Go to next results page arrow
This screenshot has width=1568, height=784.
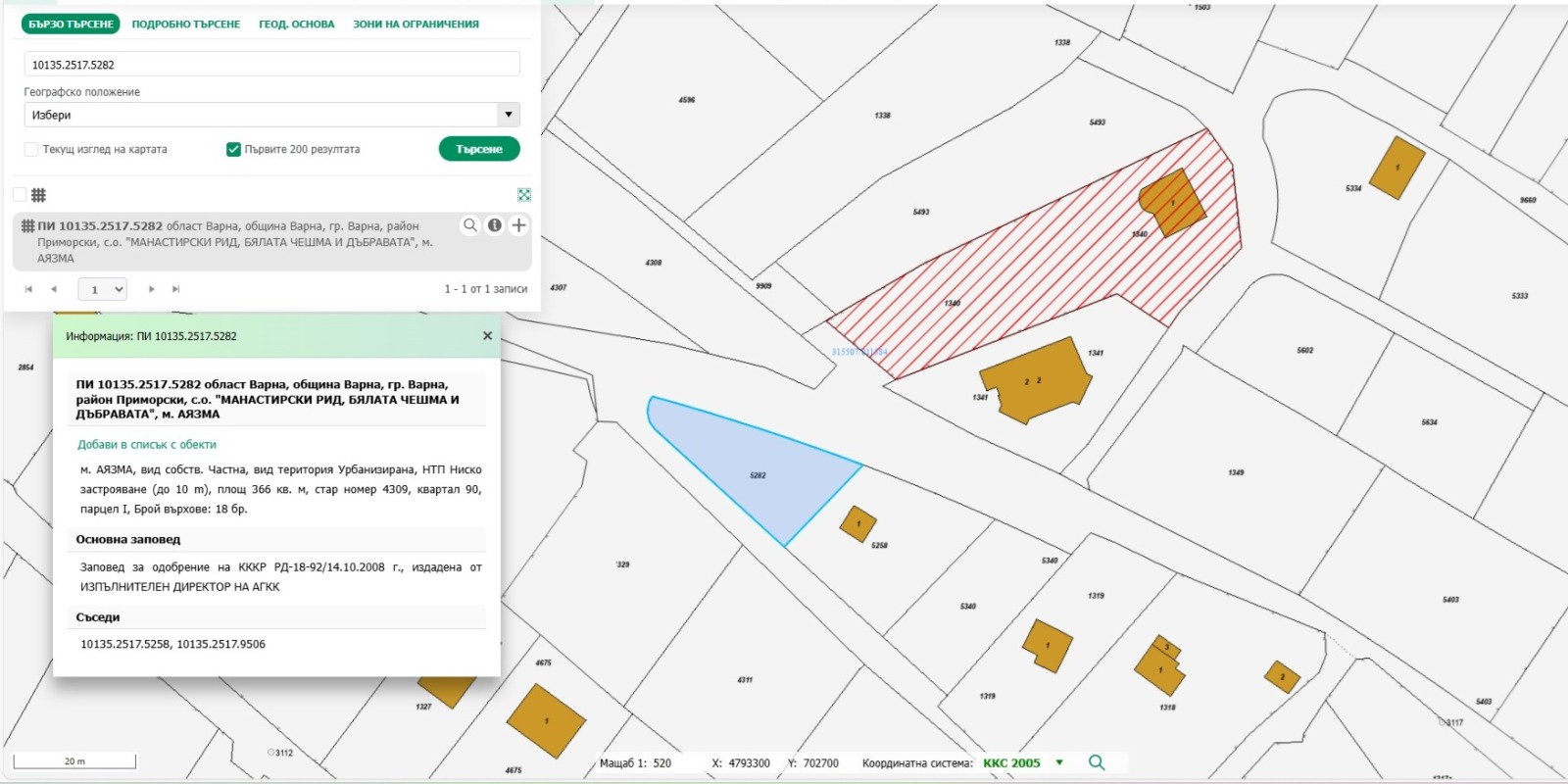pyautogui.click(x=151, y=289)
